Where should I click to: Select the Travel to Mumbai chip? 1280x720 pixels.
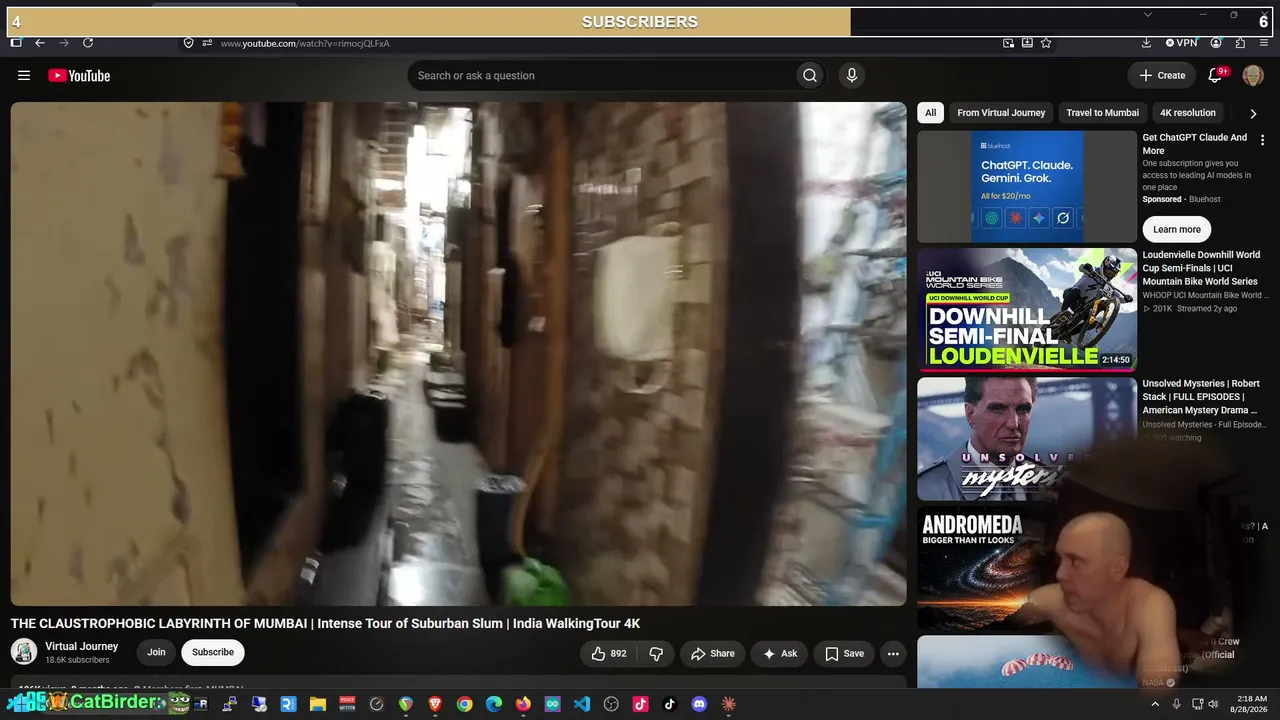click(x=1102, y=113)
